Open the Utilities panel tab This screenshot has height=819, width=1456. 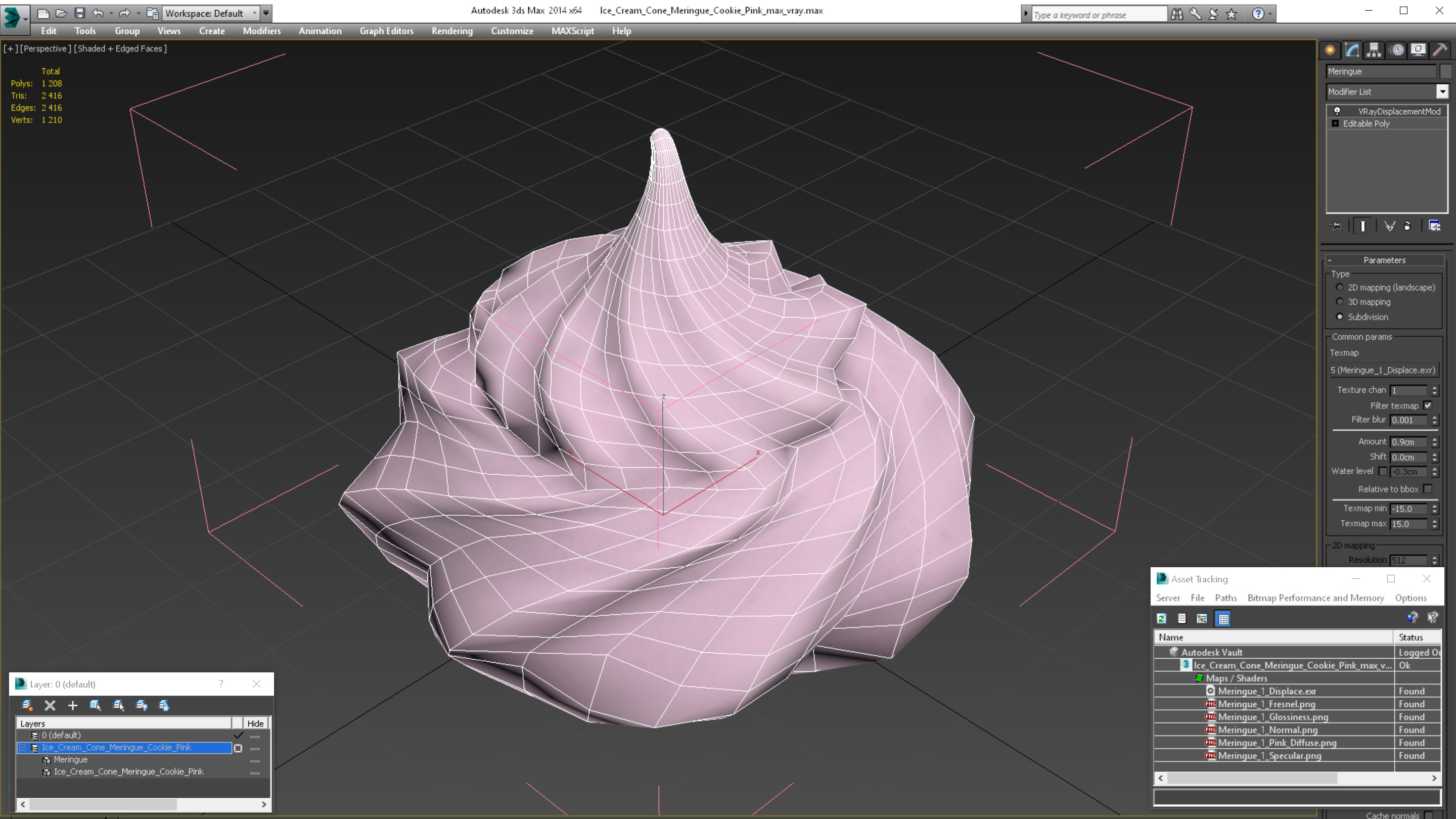(1440, 51)
